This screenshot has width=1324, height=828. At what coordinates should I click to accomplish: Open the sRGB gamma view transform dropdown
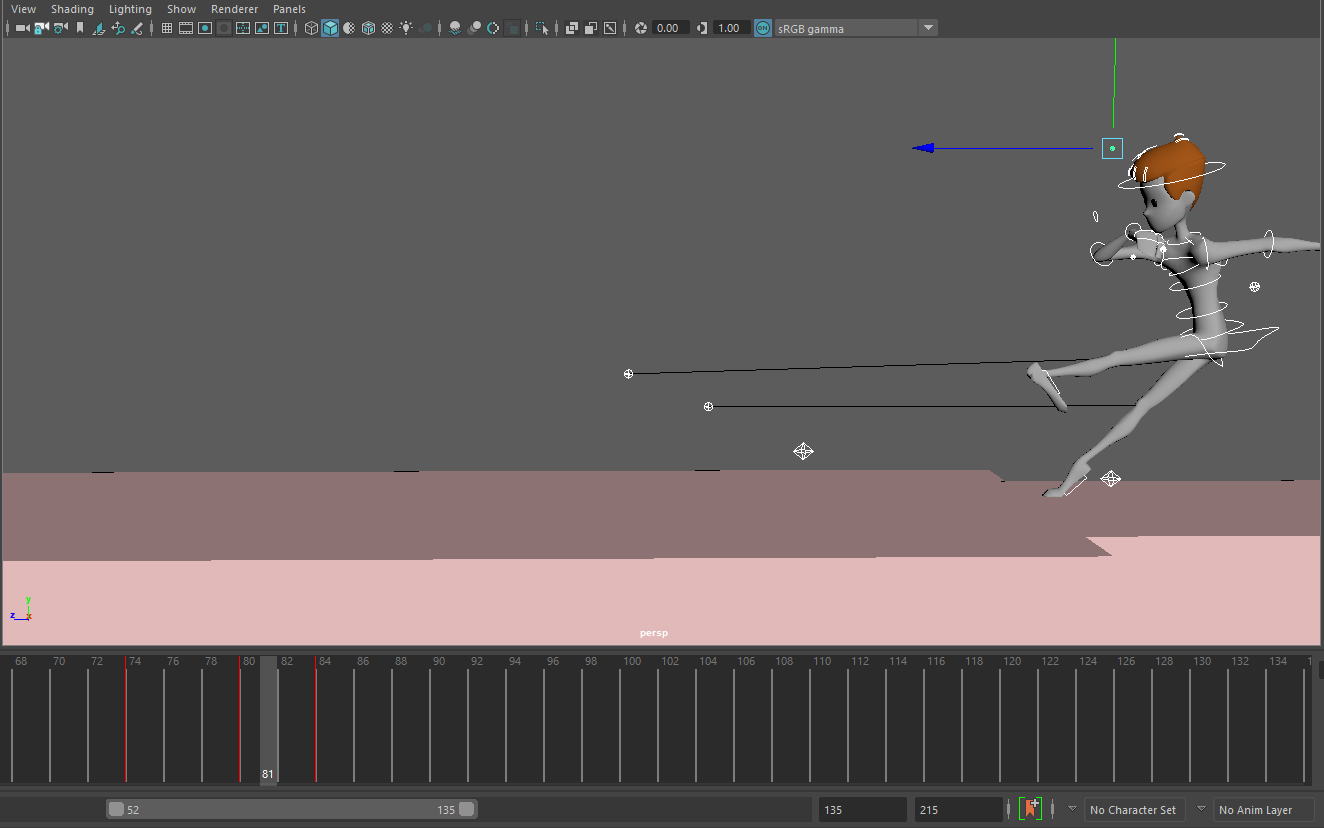click(x=927, y=27)
